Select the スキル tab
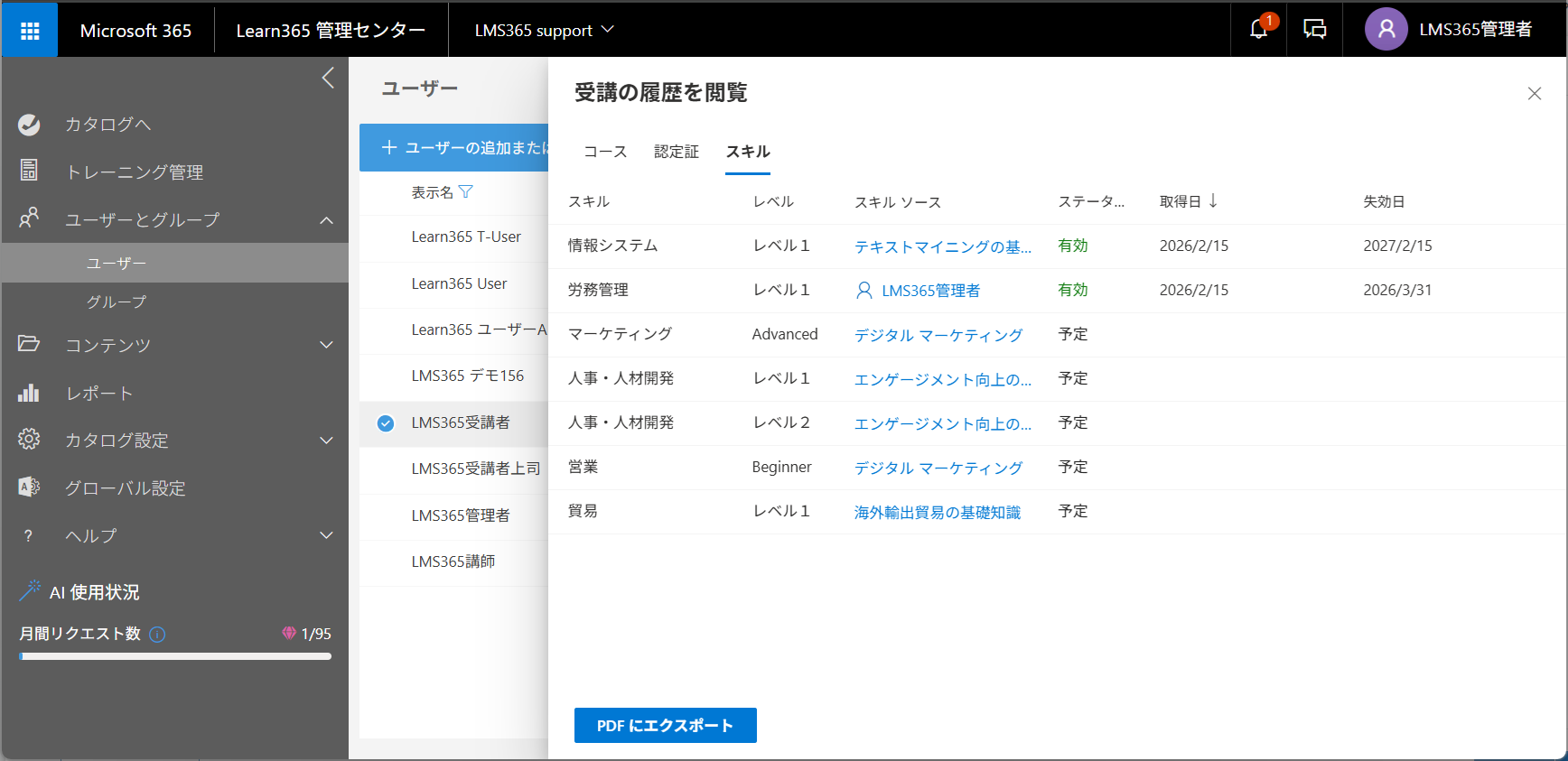1568x761 pixels. click(x=748, y=152)
